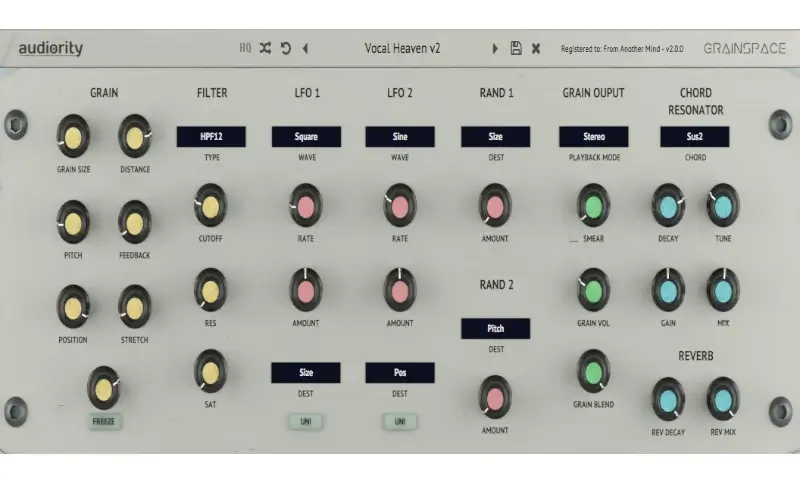Click the filter SAT knob
Screen dimensions: 800x480
coord(210,372)
